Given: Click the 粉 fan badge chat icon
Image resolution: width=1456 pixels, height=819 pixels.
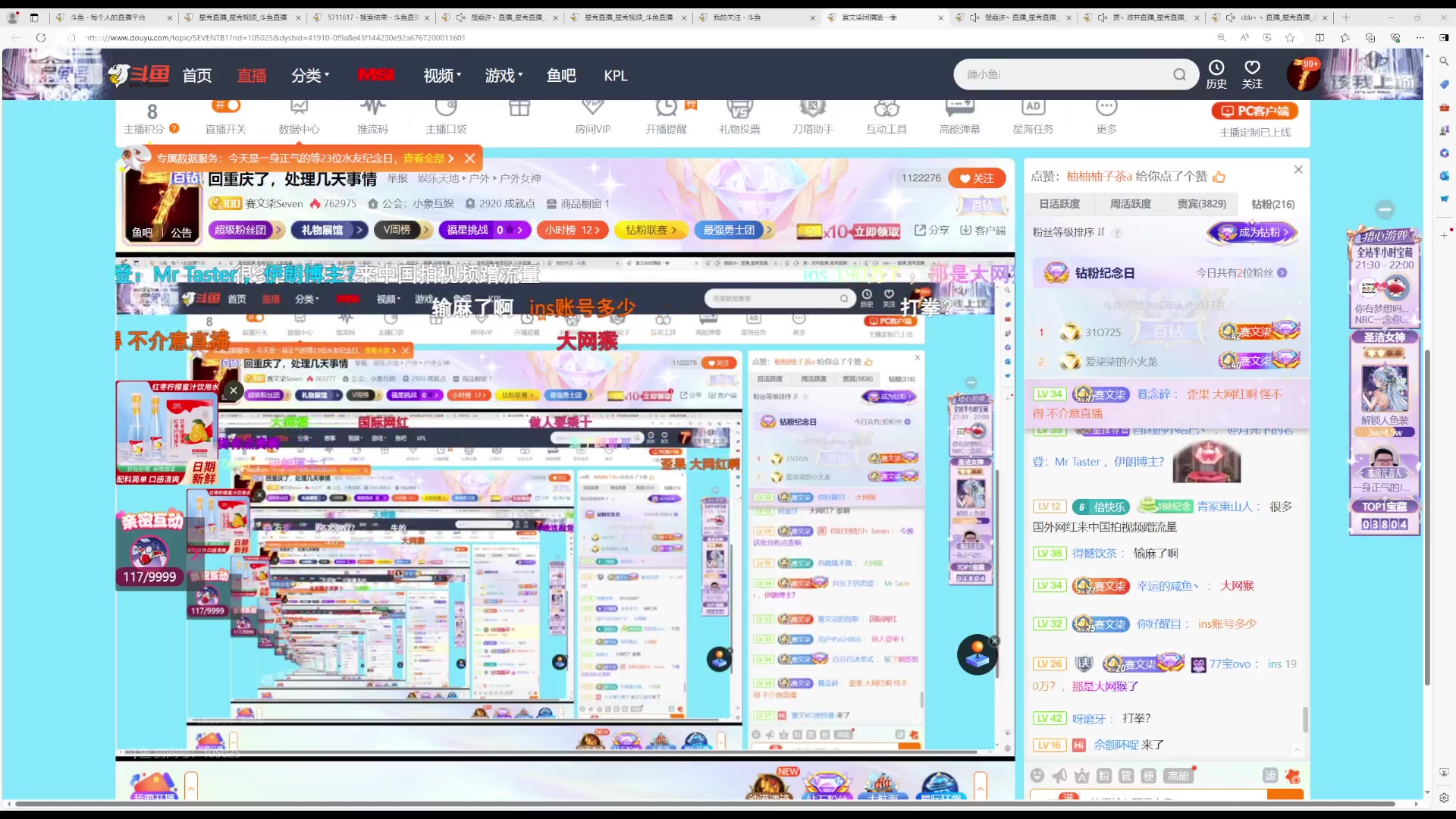Looking at the screenshot, I should click(1104, 776).
